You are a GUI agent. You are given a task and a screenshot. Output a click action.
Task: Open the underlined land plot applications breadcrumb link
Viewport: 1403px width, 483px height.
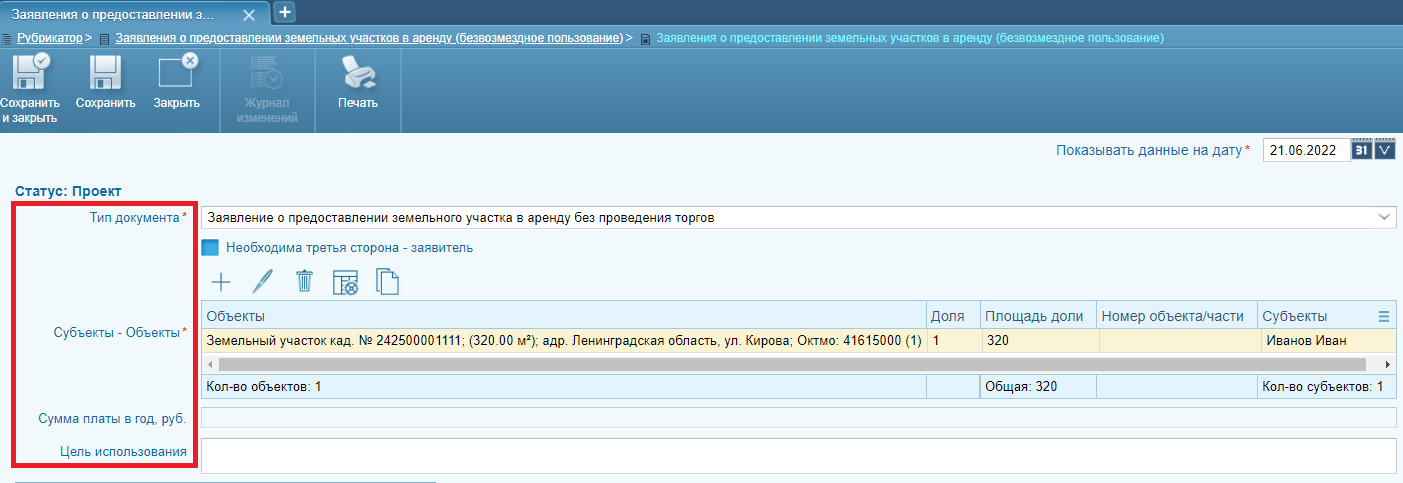tap(369, 38)
